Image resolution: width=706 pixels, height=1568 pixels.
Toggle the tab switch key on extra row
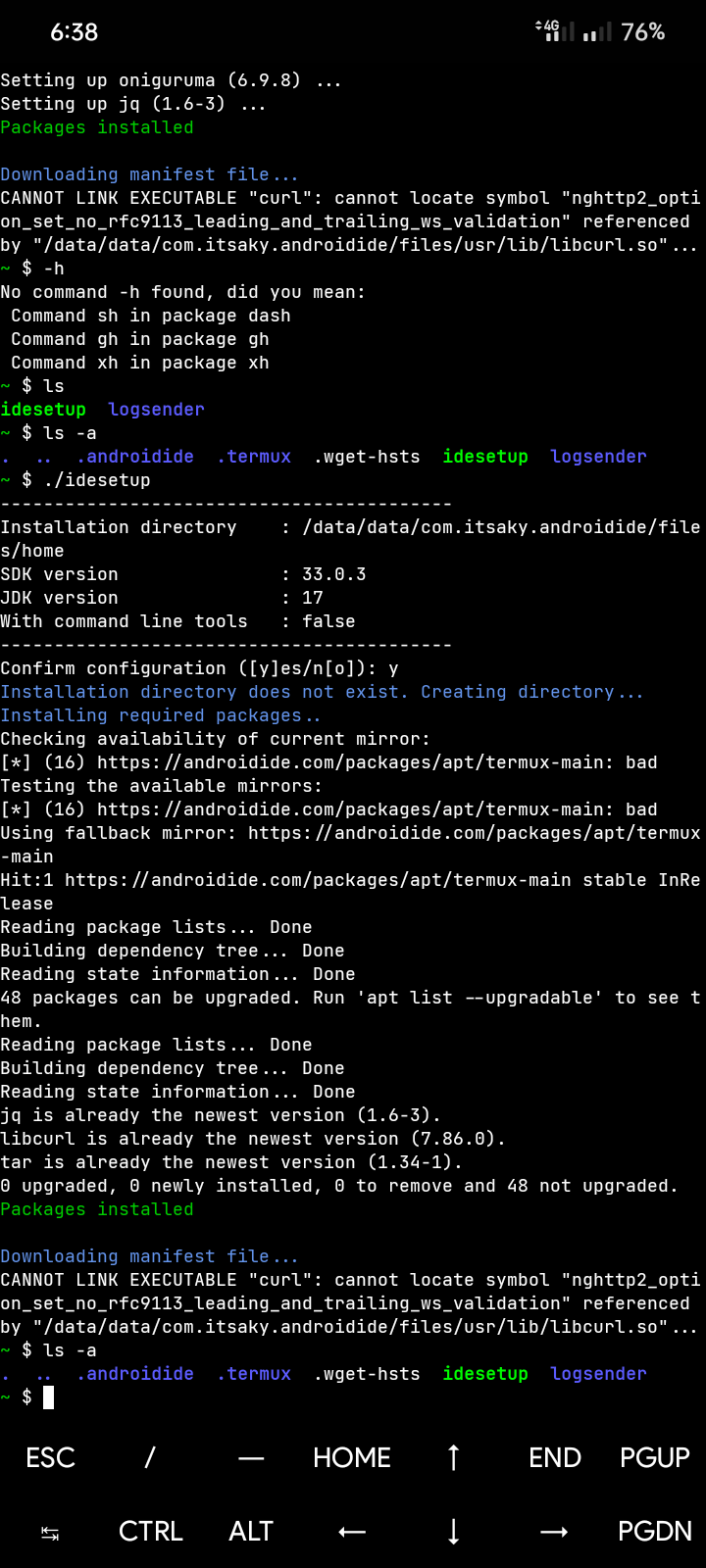coord(49,1531)
